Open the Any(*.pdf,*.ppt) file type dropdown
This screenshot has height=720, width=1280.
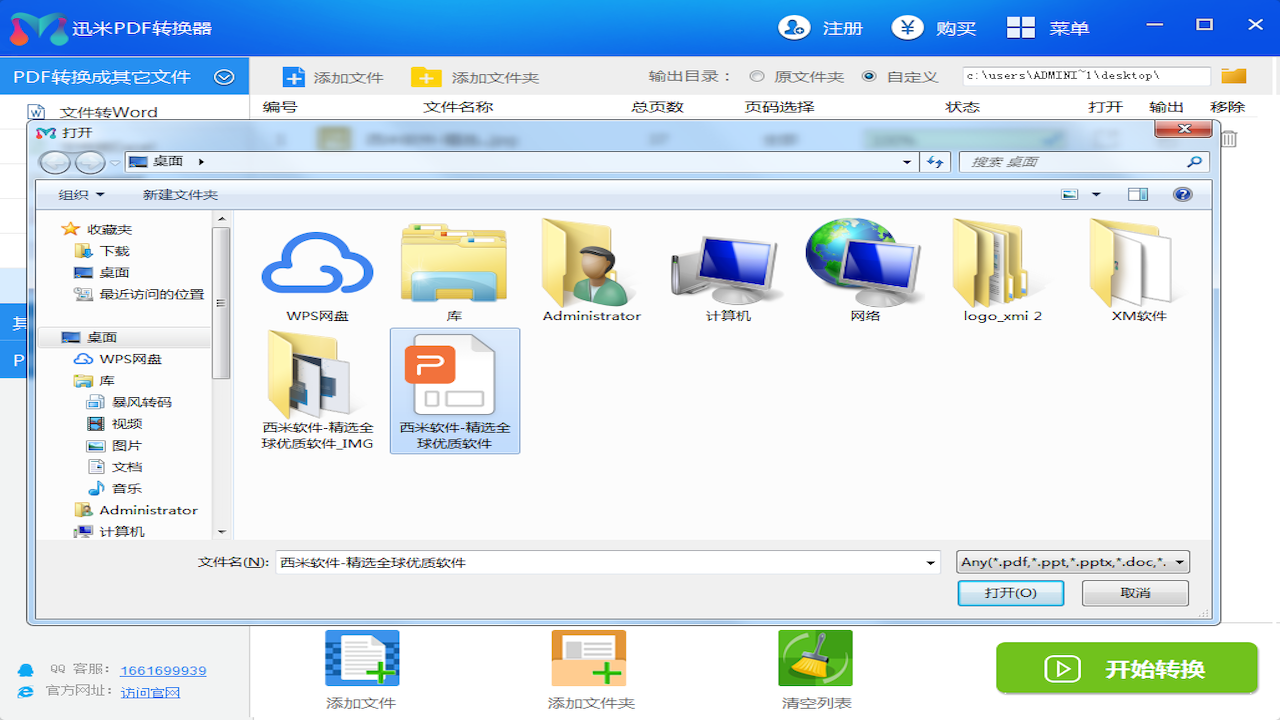[1178, 562]
